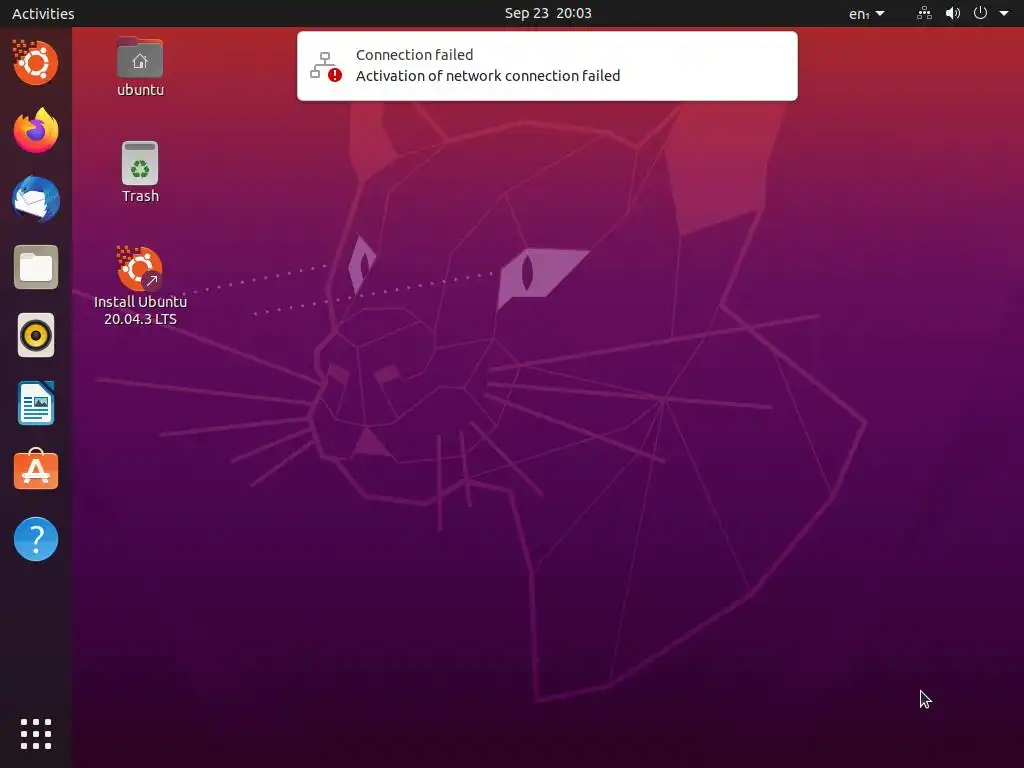Expand system menu arrow beside power icon
1024x768 pixels.
click(x=1004, y=13)
